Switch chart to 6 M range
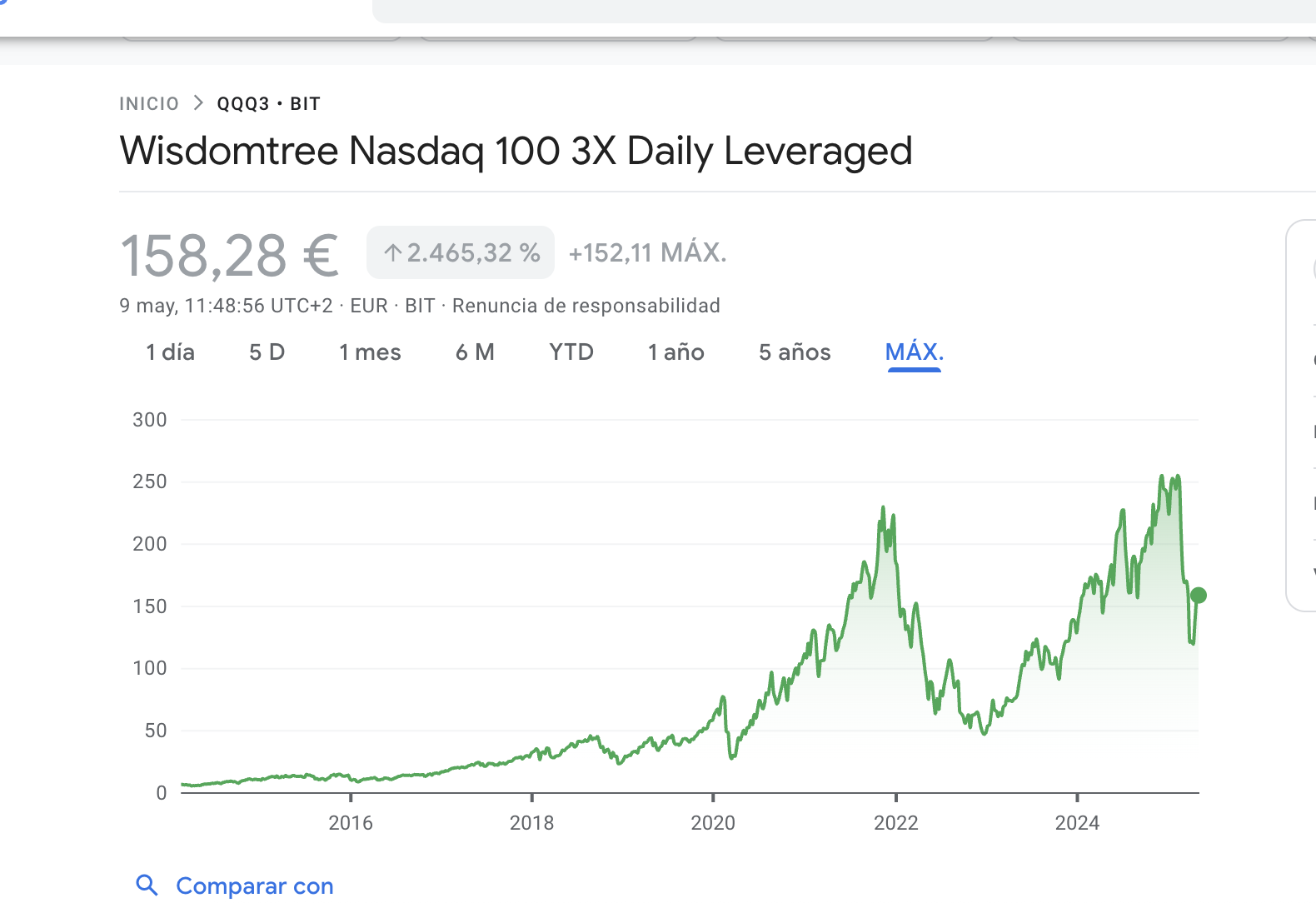This screenshot has height=903, width=1316. tap(475, 352)
